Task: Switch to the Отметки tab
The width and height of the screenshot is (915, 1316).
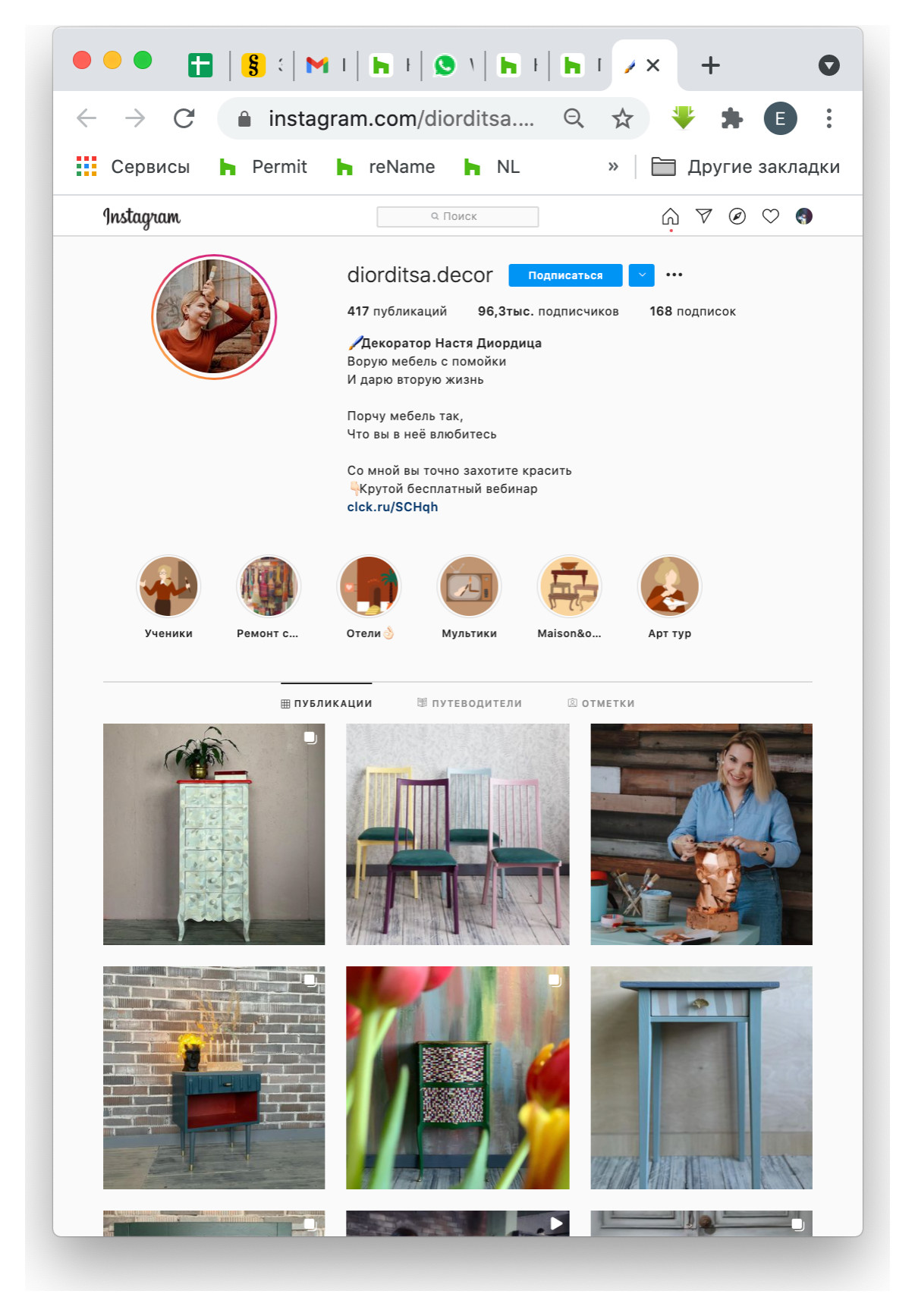Action: point(602,703)
